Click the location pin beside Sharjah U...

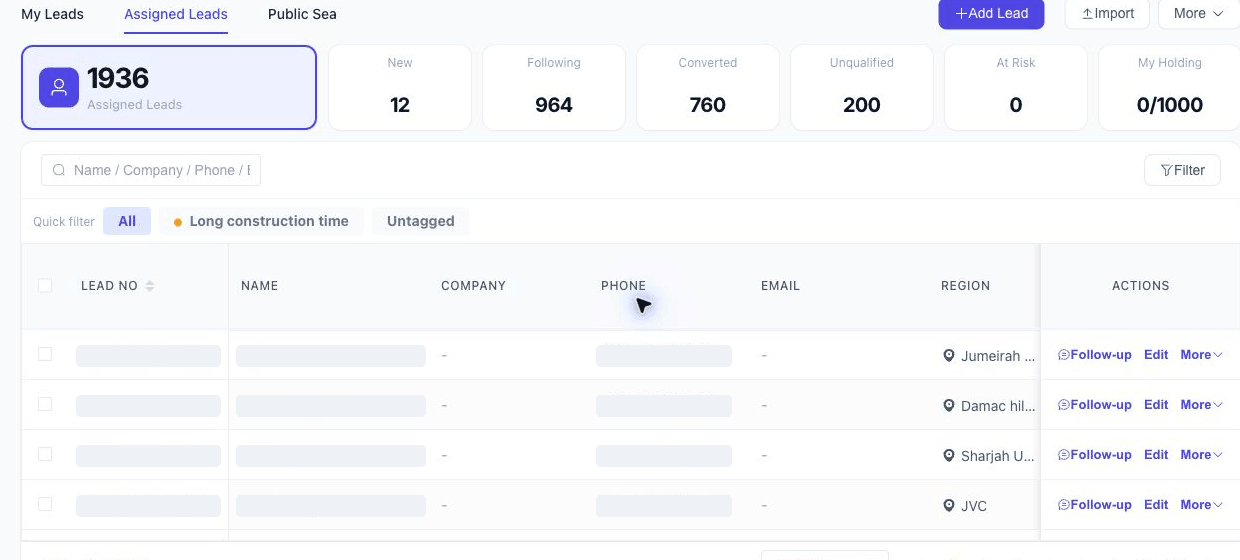(949, 455)
